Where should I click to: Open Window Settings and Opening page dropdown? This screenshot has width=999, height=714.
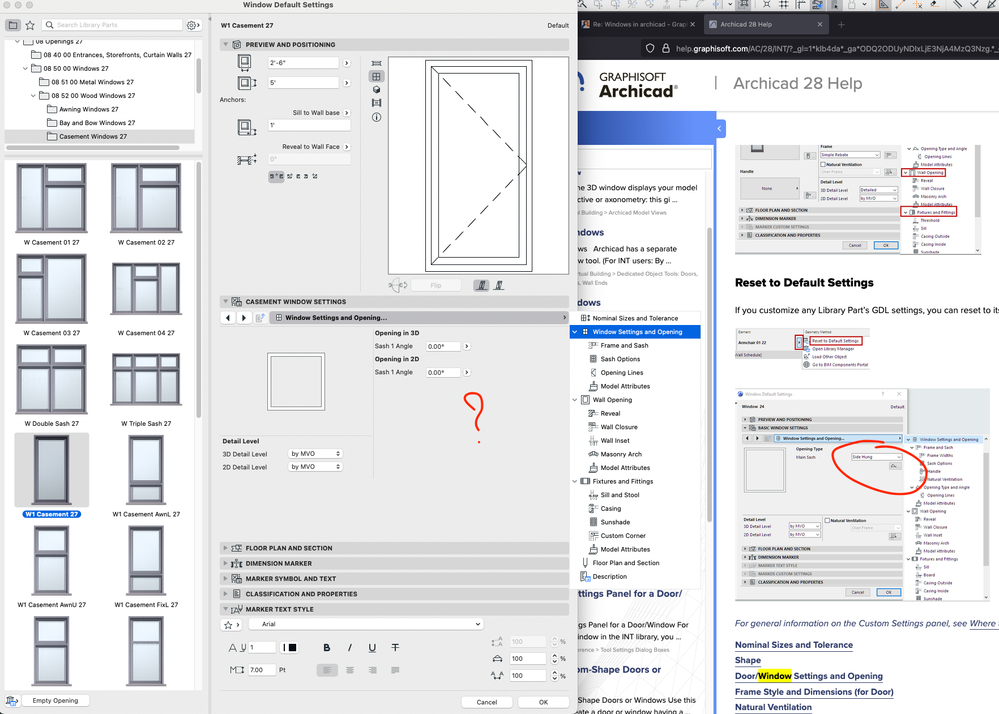click(x=418, y=318)
